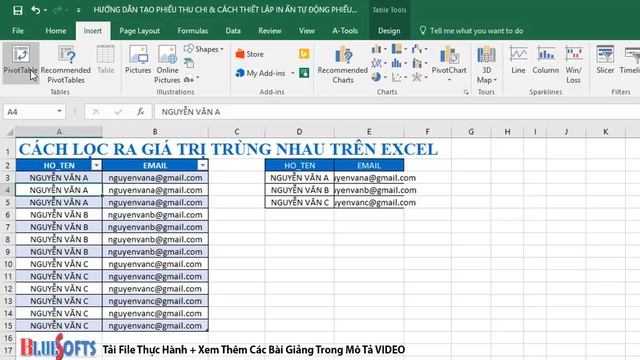The height and width of the screenshot is (360, 640).
Task: Open Online Pictures search
Action: pyautogui.click(x=167, y=64)
